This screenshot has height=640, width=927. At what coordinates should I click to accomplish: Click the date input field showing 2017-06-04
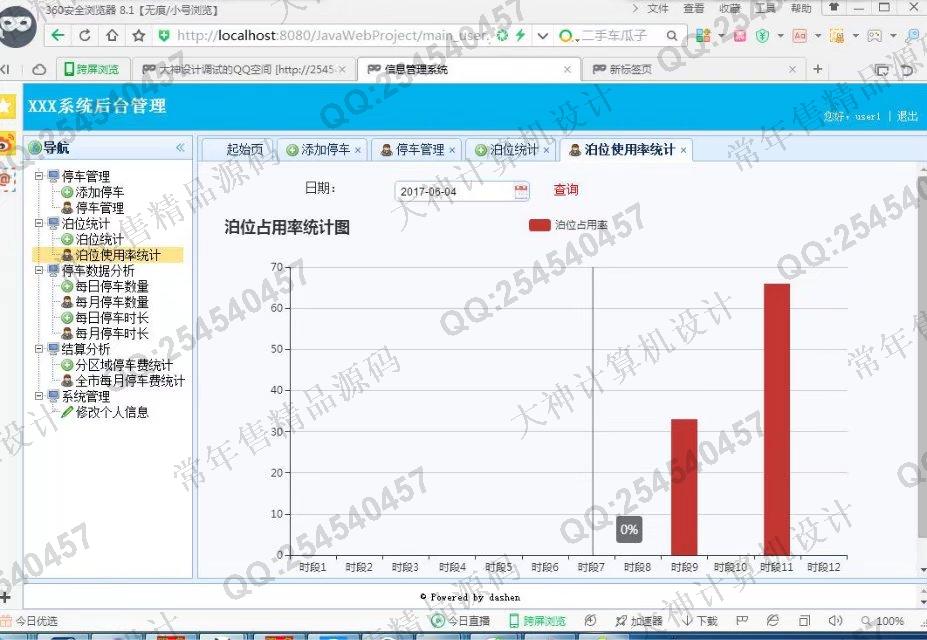coord(453,191)
